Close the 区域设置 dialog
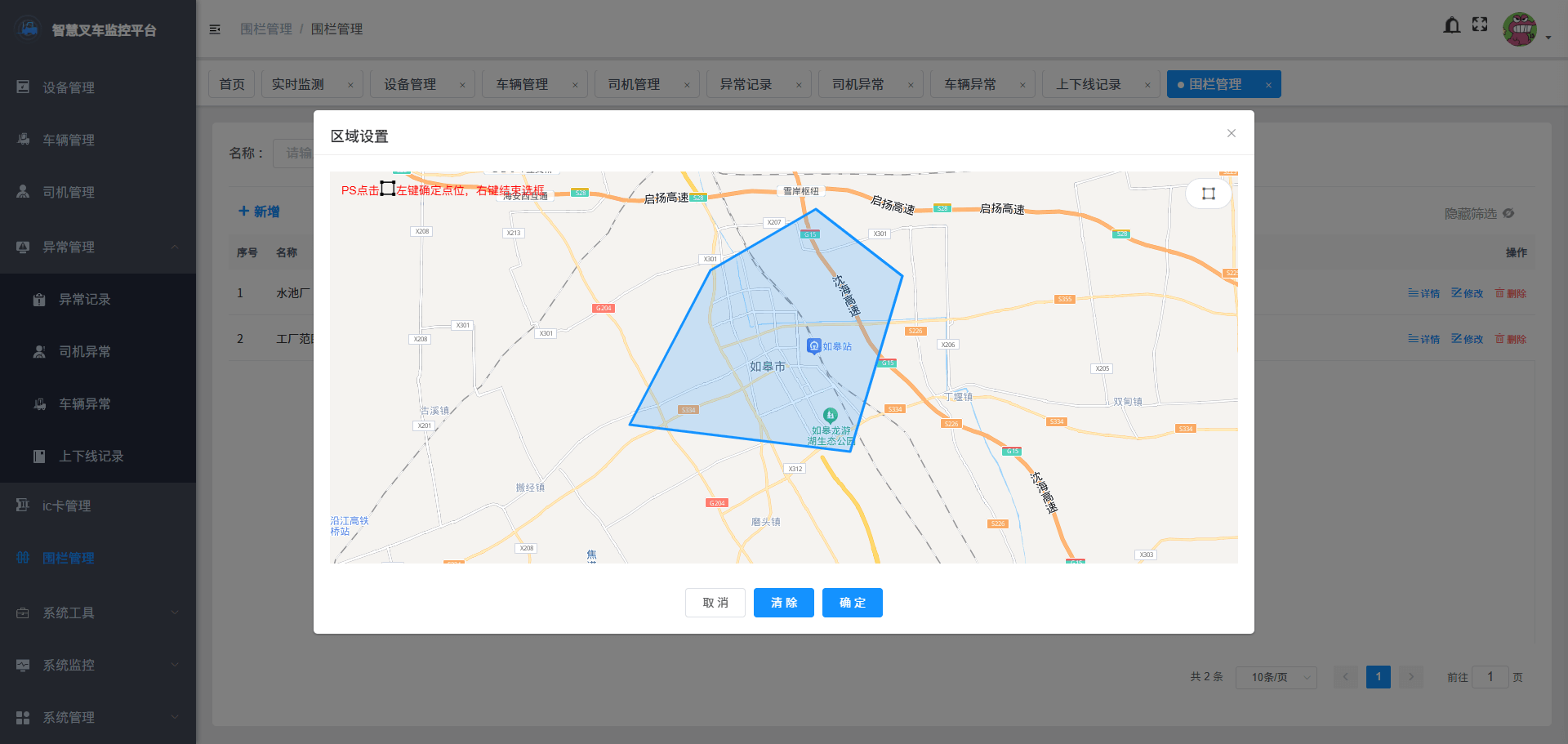 click(x=1232, y=133)
